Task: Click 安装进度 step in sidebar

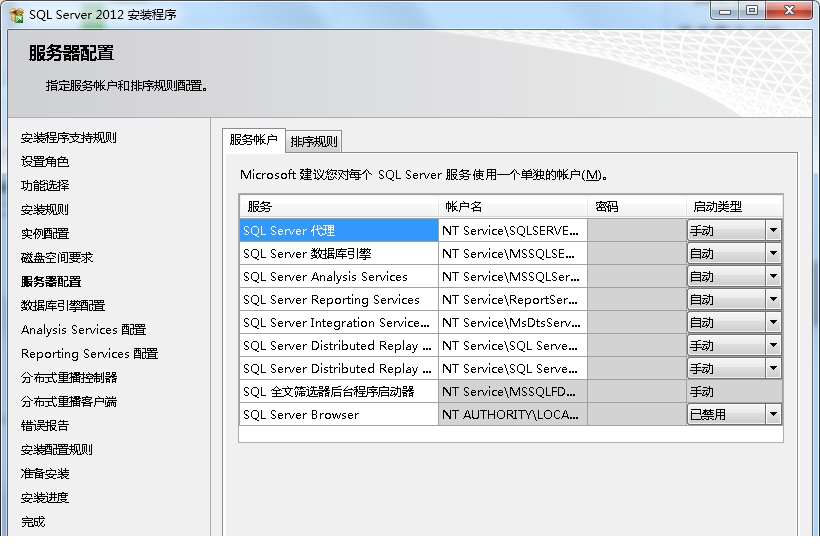Action: tap(45, 498)
